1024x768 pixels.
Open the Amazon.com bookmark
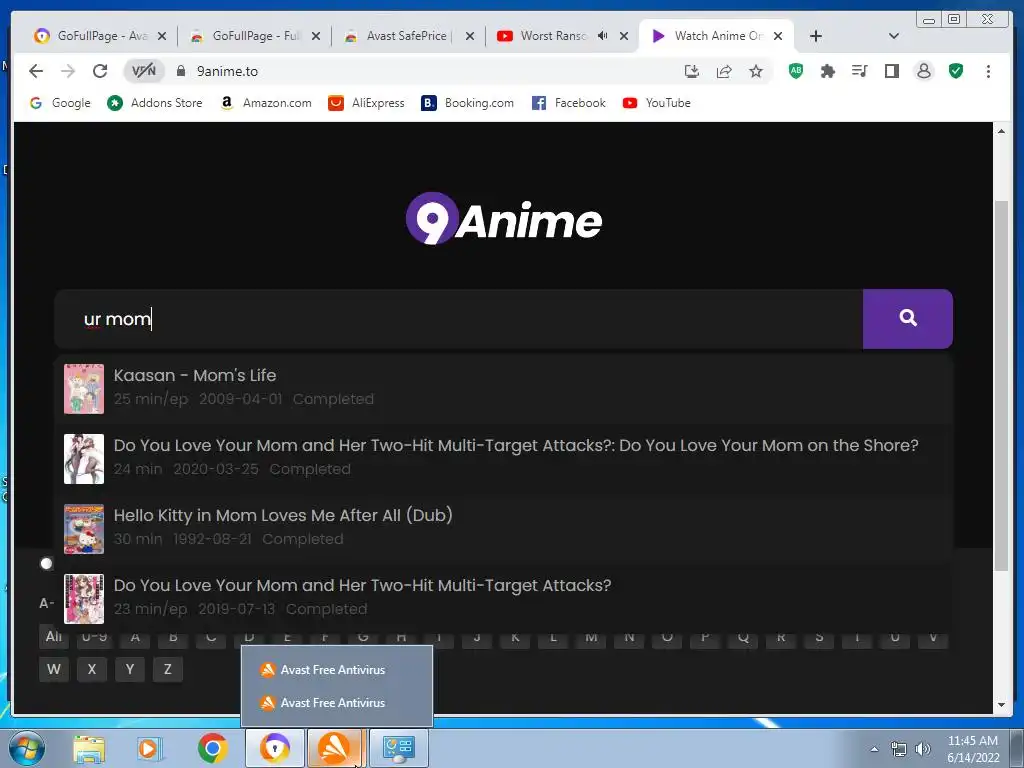[x=266, y=103]
